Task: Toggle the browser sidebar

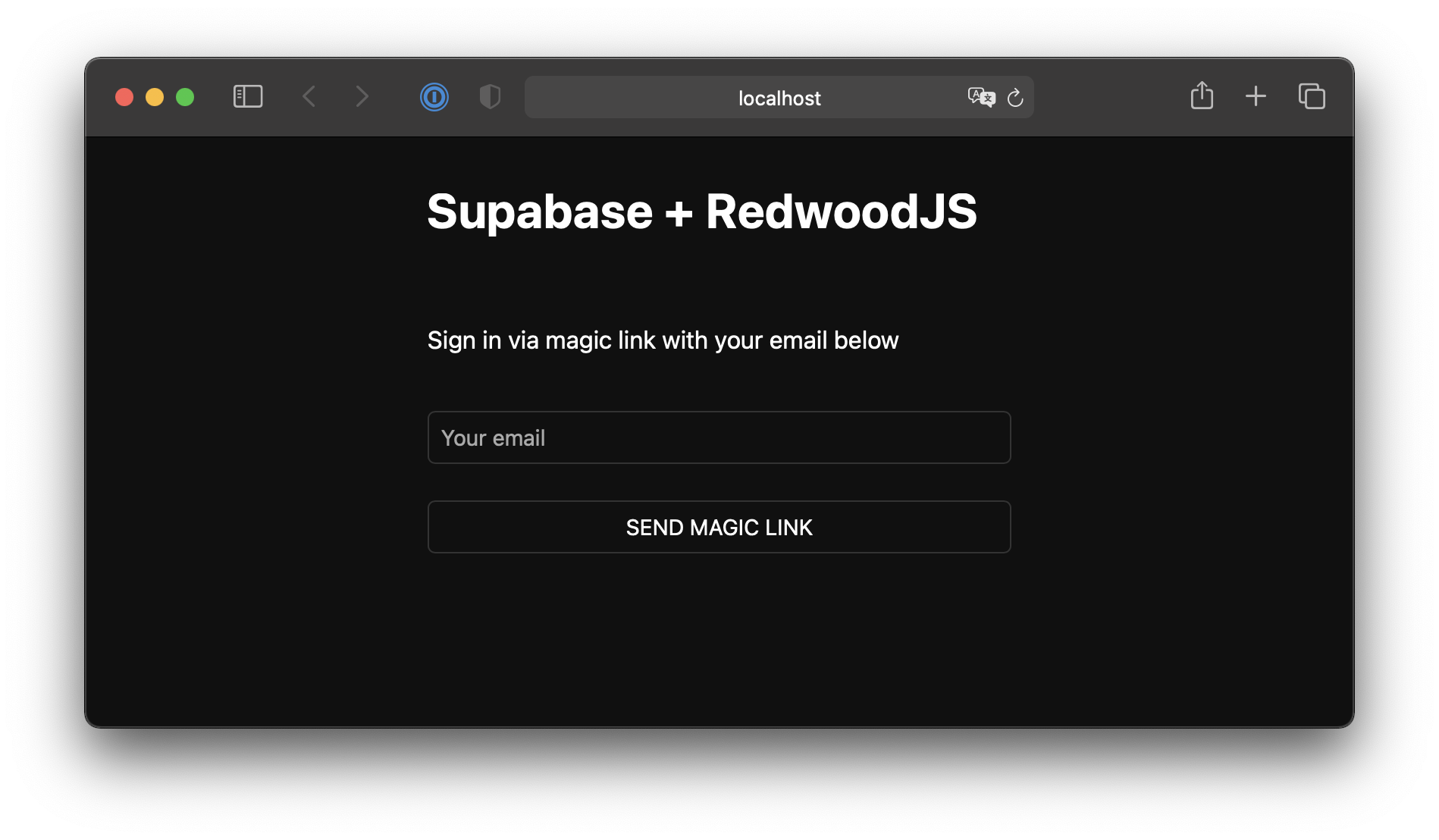Action: (x=247, y=96)
